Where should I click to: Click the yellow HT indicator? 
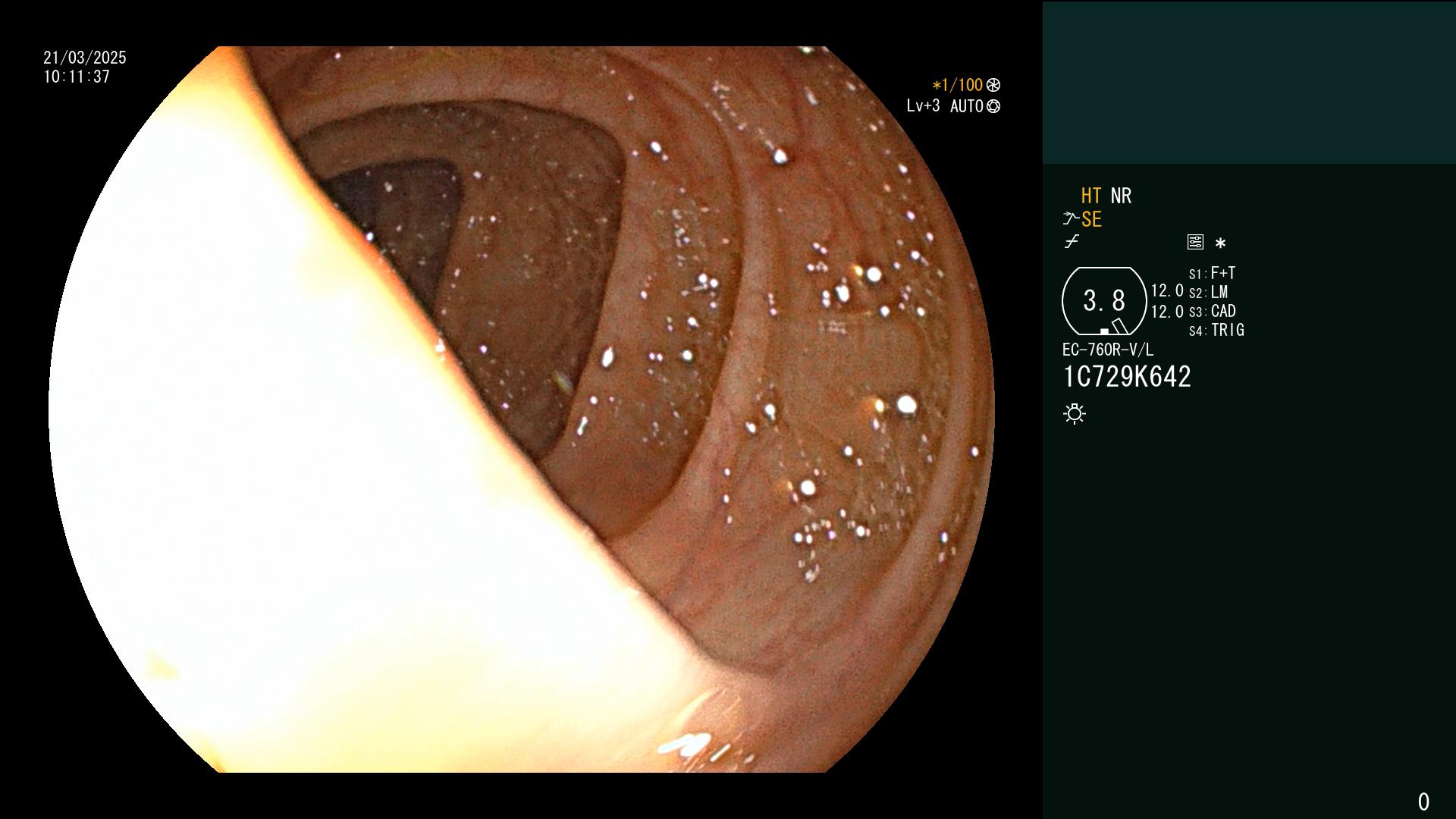(x=1091, y=196)
